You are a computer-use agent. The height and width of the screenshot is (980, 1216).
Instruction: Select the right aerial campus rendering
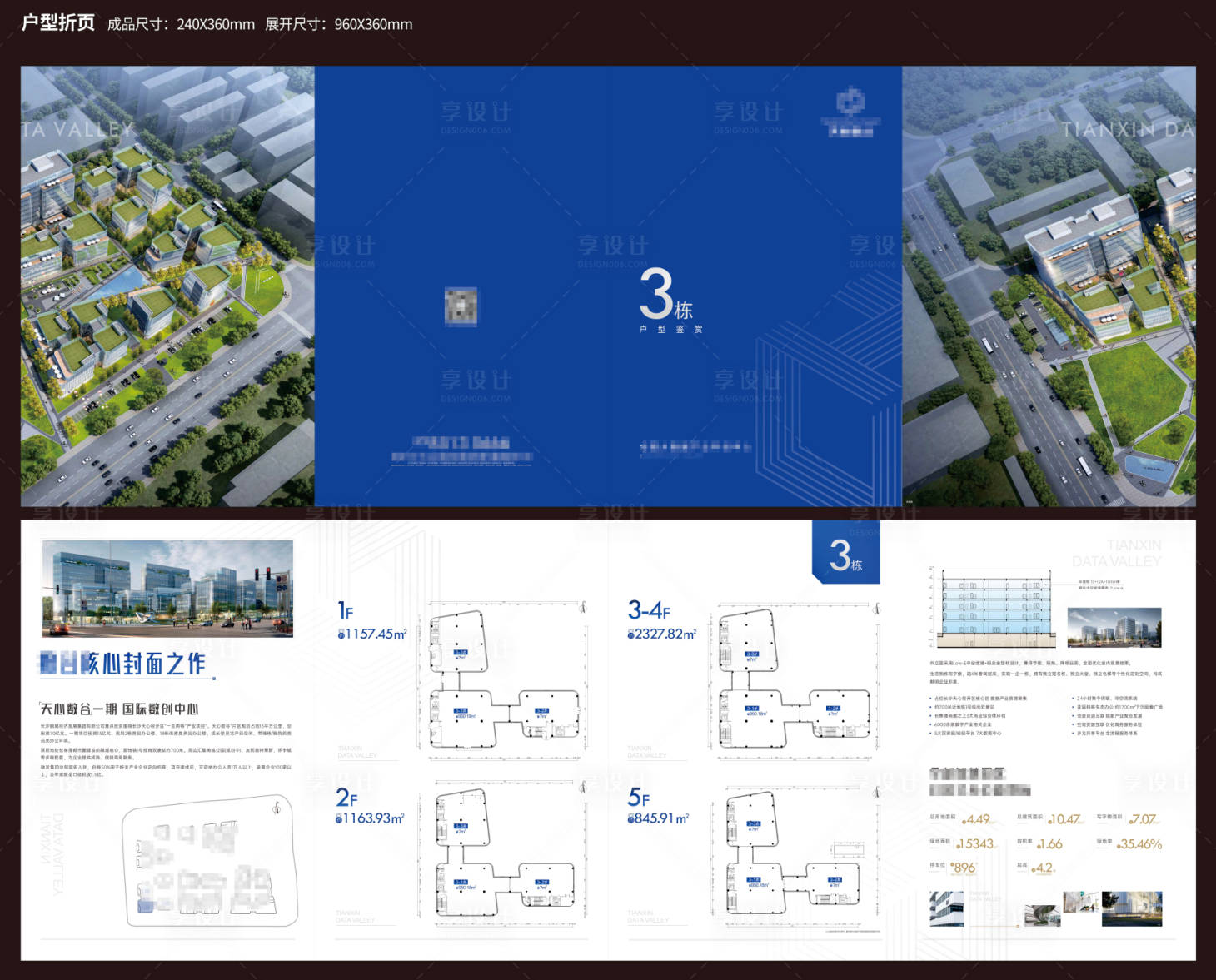pyautogui.click(x=1049, y=286)
